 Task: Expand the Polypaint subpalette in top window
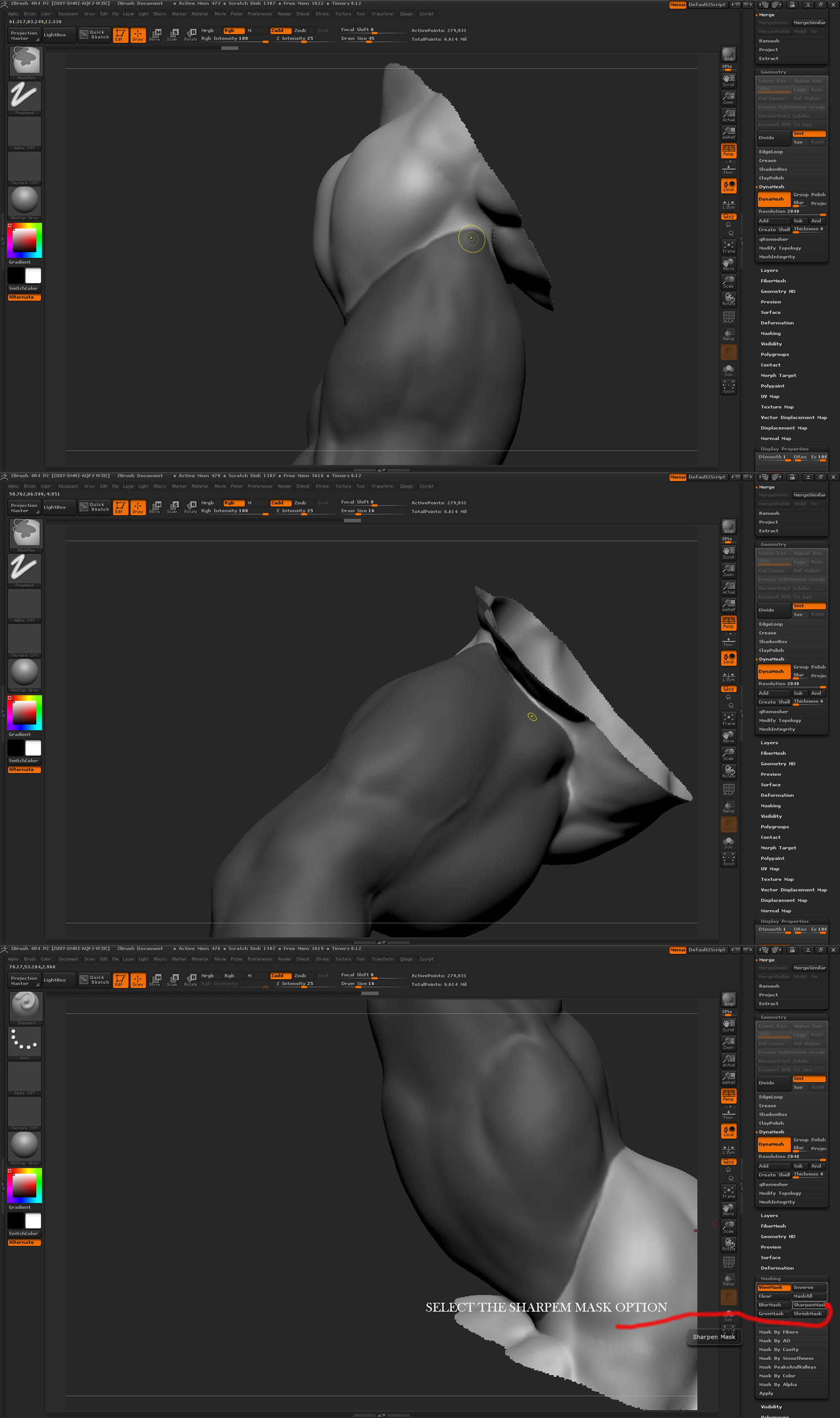coord(772,386)
